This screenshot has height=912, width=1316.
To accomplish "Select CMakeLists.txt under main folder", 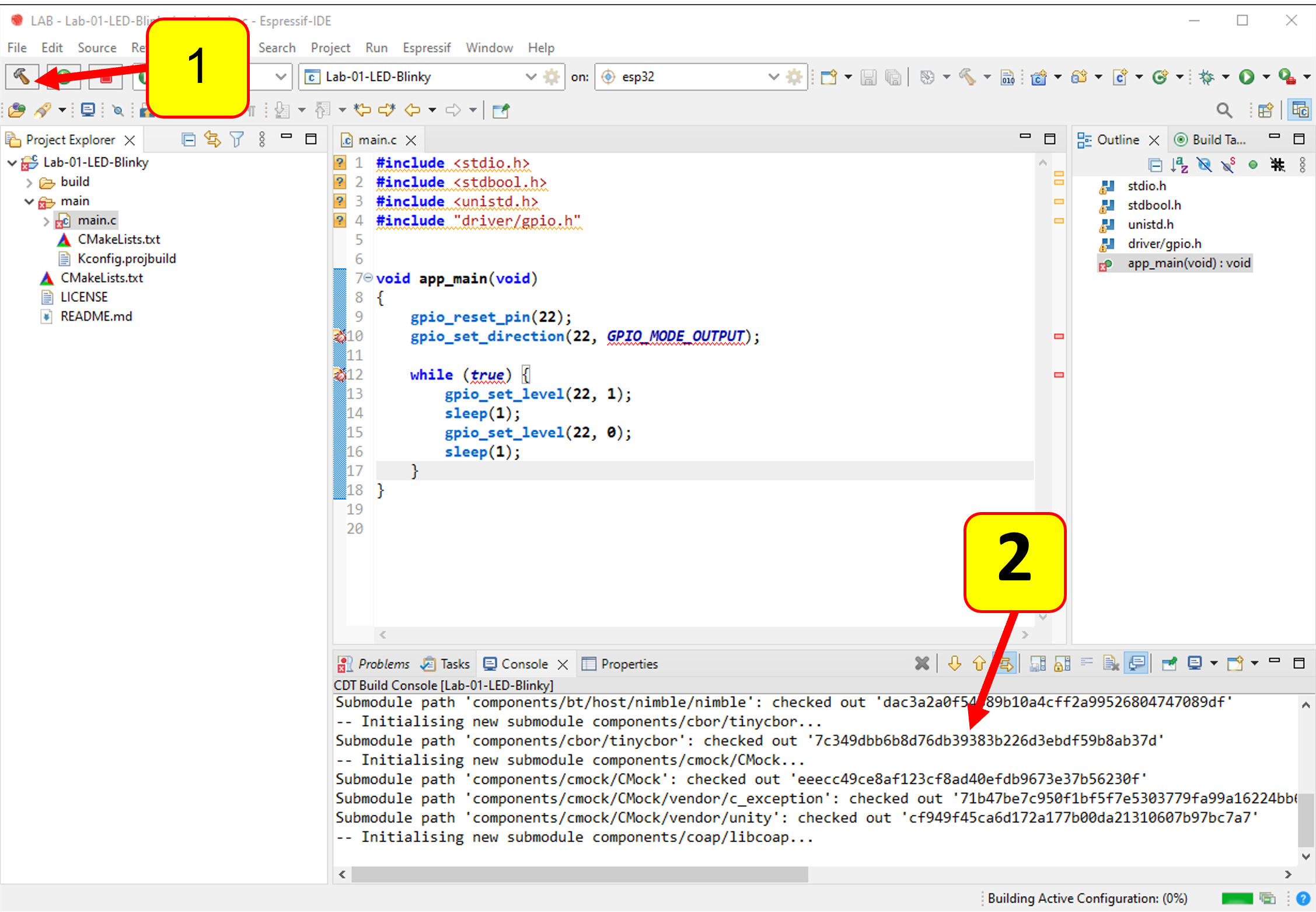I will tap(118, 239).
